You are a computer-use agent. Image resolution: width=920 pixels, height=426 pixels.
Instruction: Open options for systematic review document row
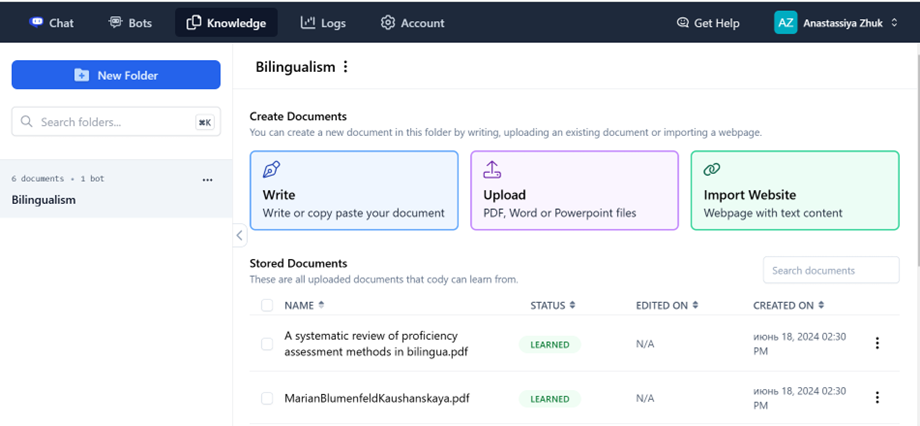[877, 343]
